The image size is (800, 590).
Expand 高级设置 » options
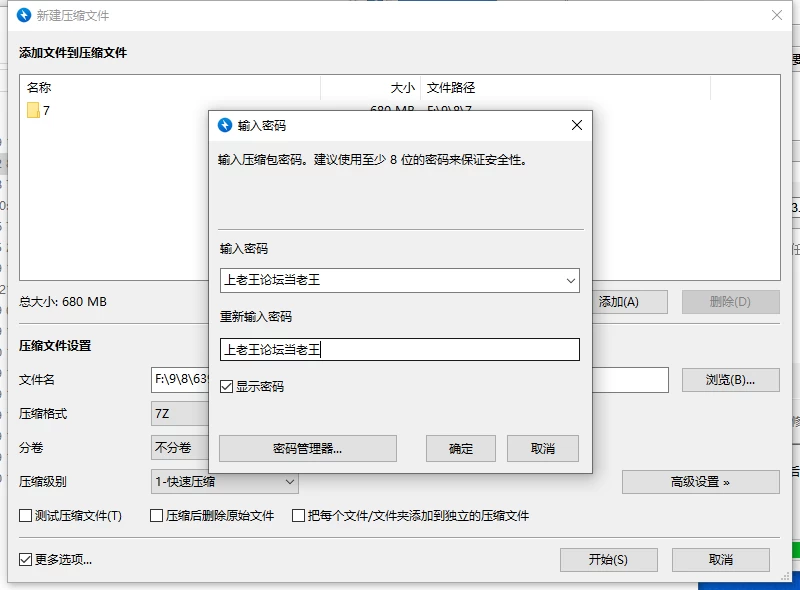701,482
